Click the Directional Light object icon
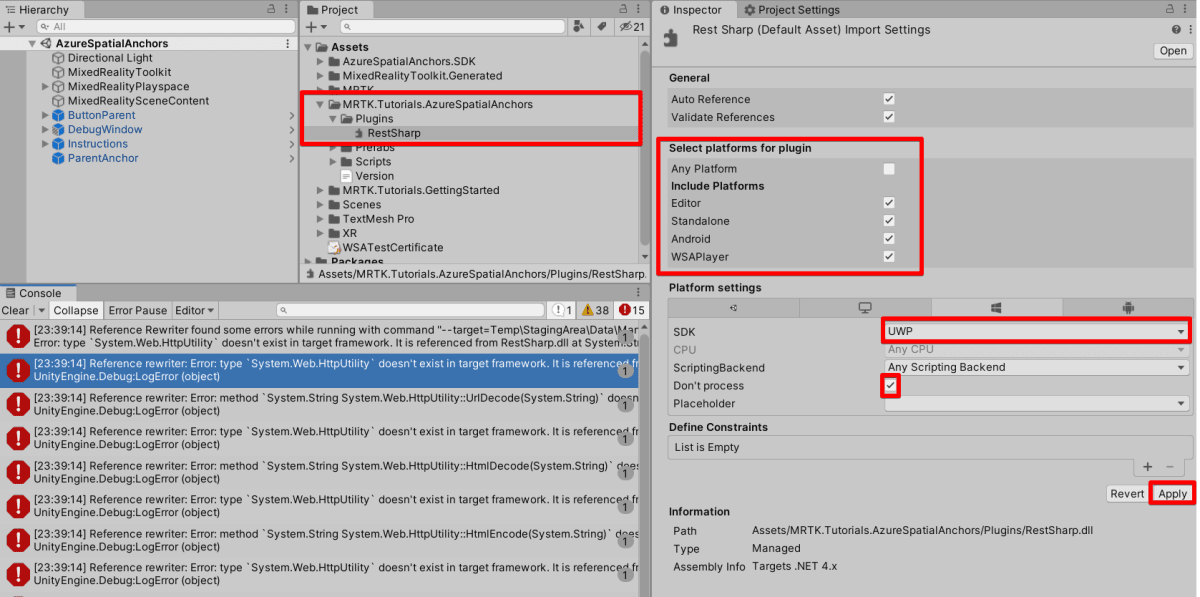Screen dimensions: 1200x597 pos(59,58)
